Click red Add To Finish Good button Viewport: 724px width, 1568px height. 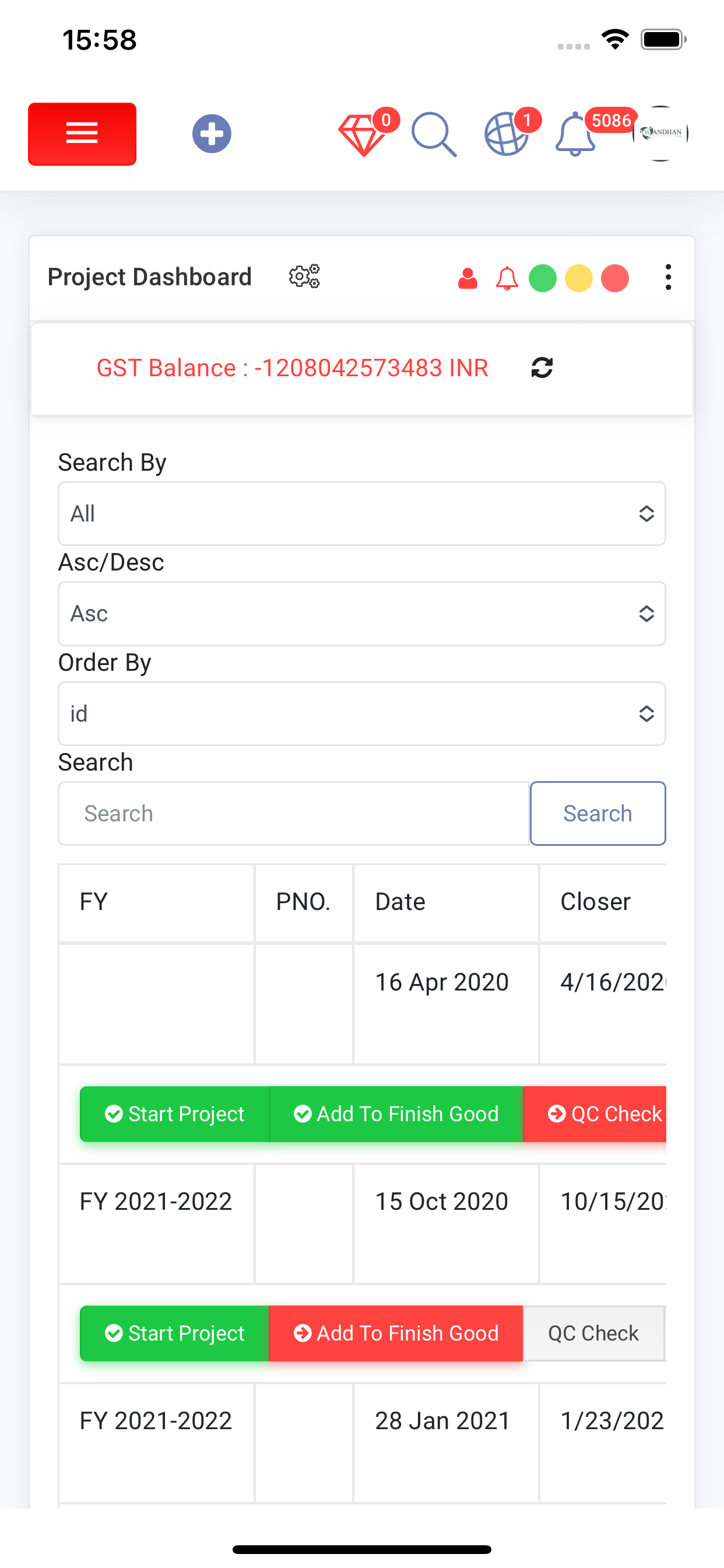pyautogui.click(x=396, y=1333)
